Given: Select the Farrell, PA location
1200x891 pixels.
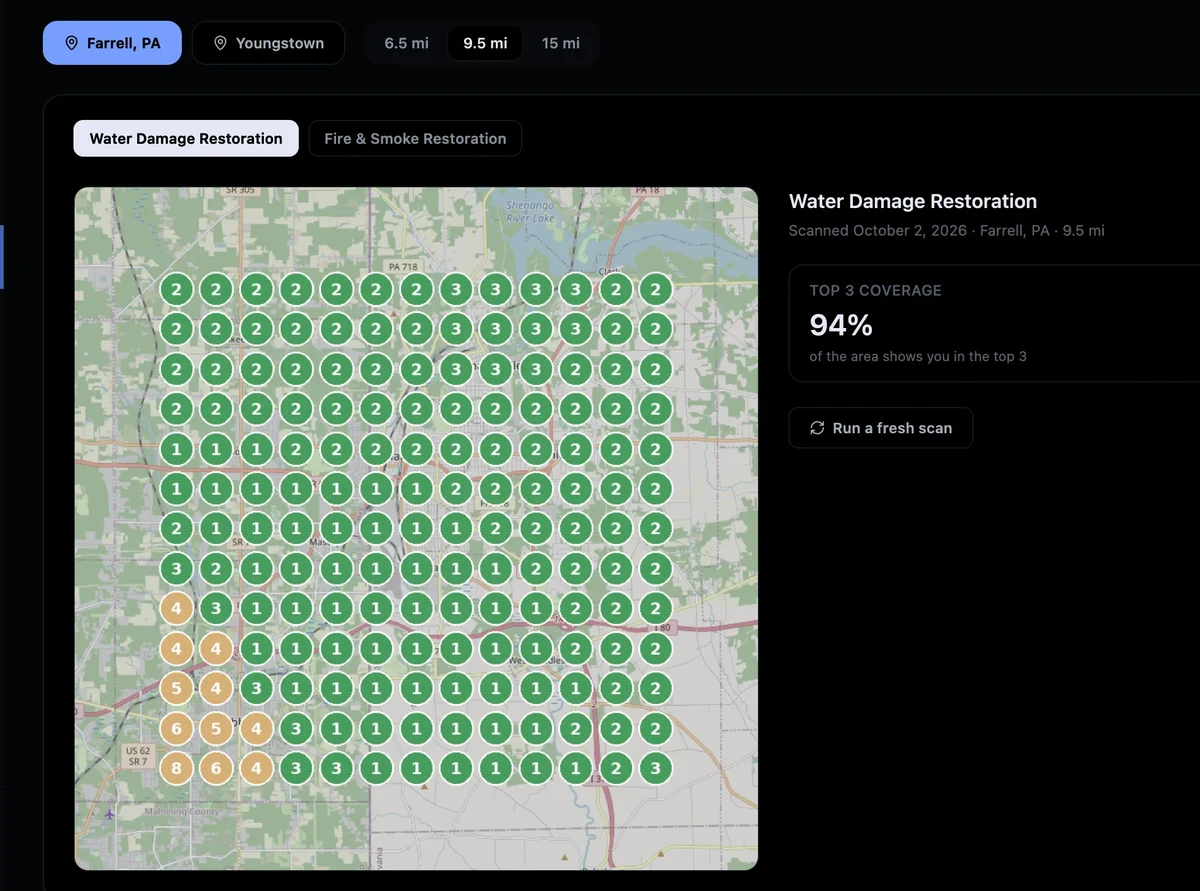Looking at the screenshot, I should tap(112, 43).
